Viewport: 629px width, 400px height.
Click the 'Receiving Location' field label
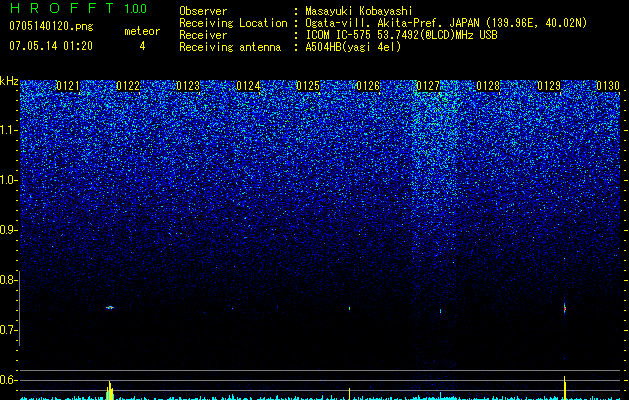click(x=233, y=23)
